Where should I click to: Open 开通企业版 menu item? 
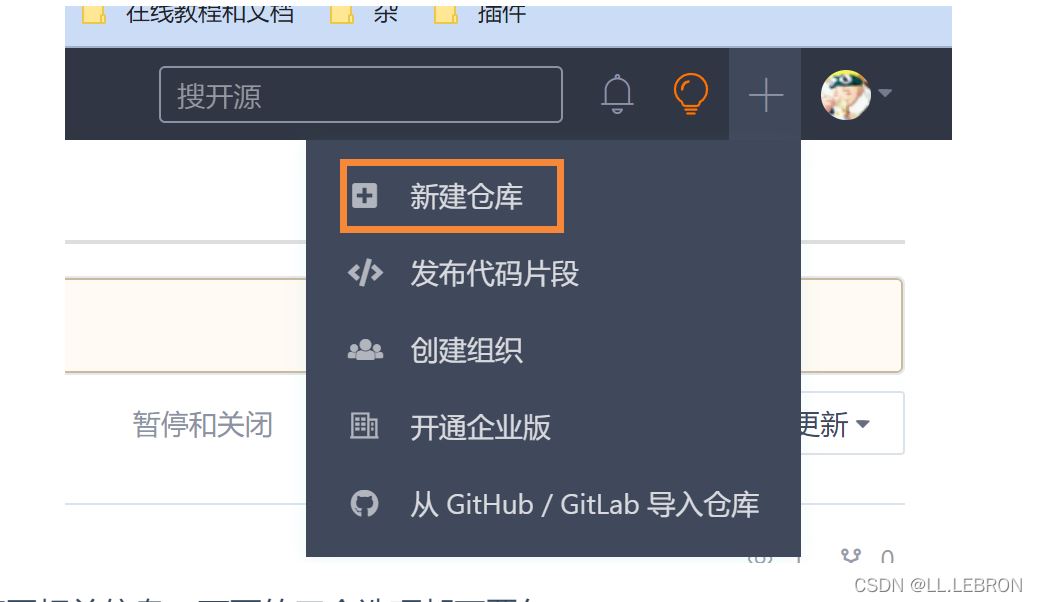pyautogui.click(x=480, y=427)
